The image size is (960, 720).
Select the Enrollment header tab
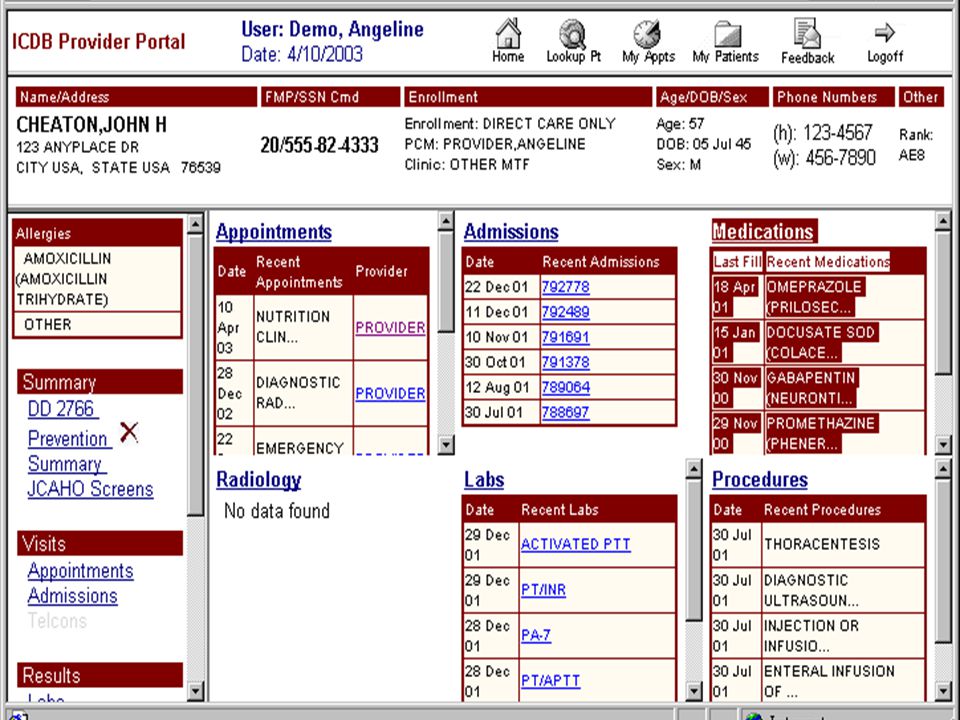[528, 97]
